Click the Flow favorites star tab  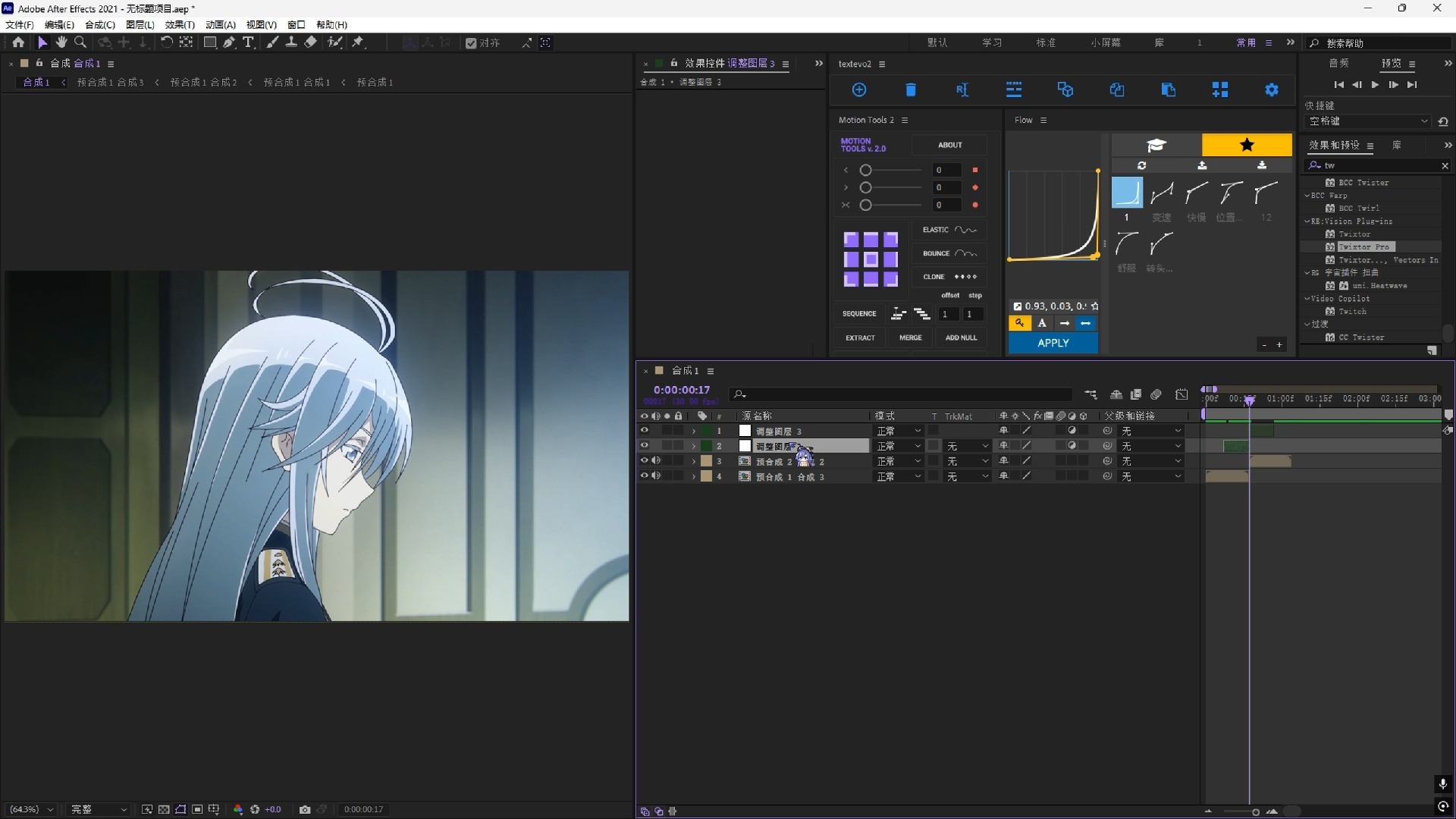pos(1247,145)
